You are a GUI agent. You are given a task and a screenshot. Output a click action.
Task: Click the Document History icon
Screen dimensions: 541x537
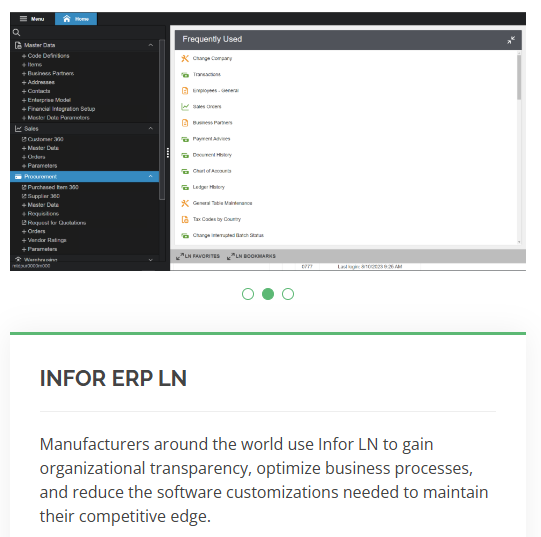(x=185, y=155)
